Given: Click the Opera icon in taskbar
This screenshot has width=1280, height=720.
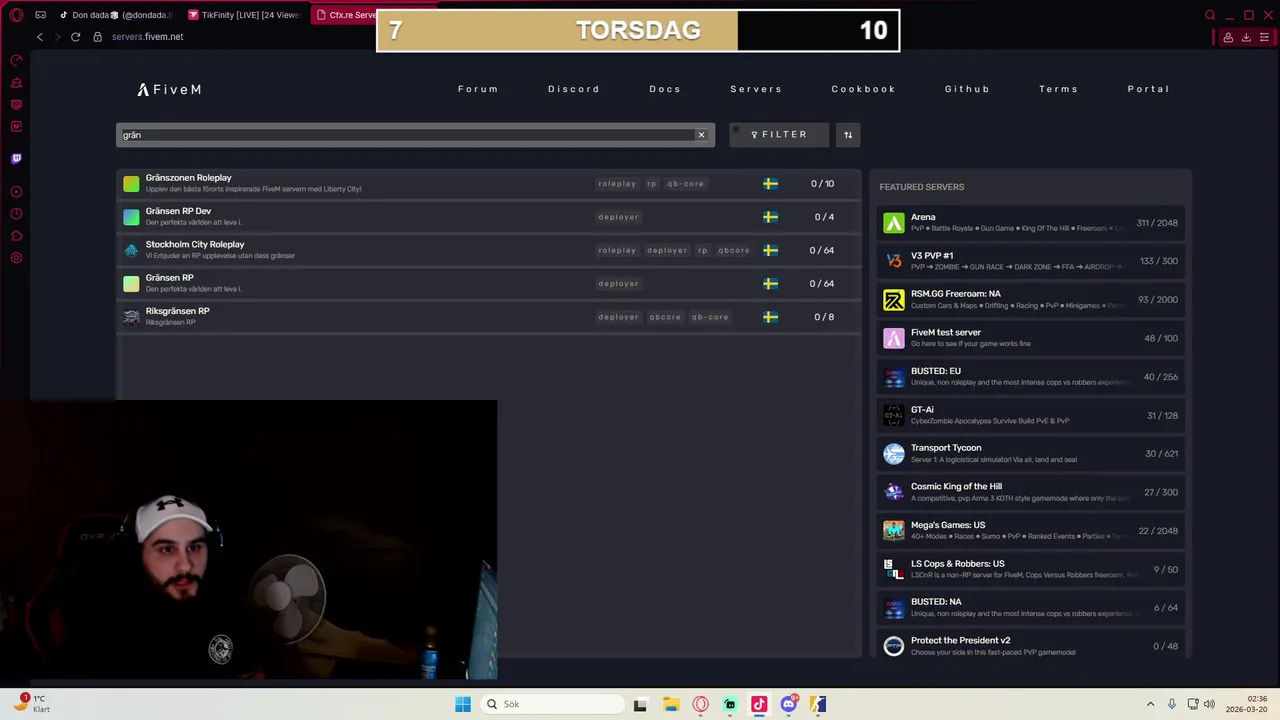Looking at the screenshot, I should [x=700, y=704].
